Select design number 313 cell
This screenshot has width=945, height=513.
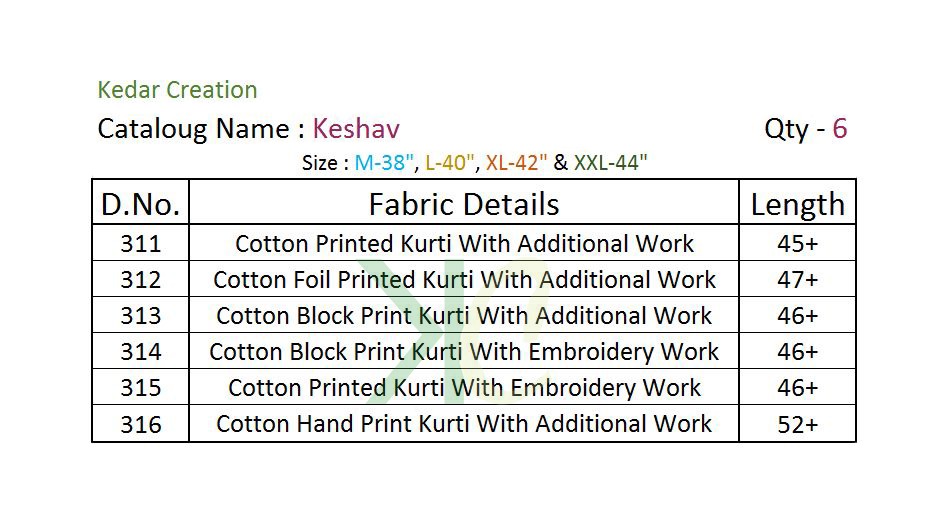[140, 315]
